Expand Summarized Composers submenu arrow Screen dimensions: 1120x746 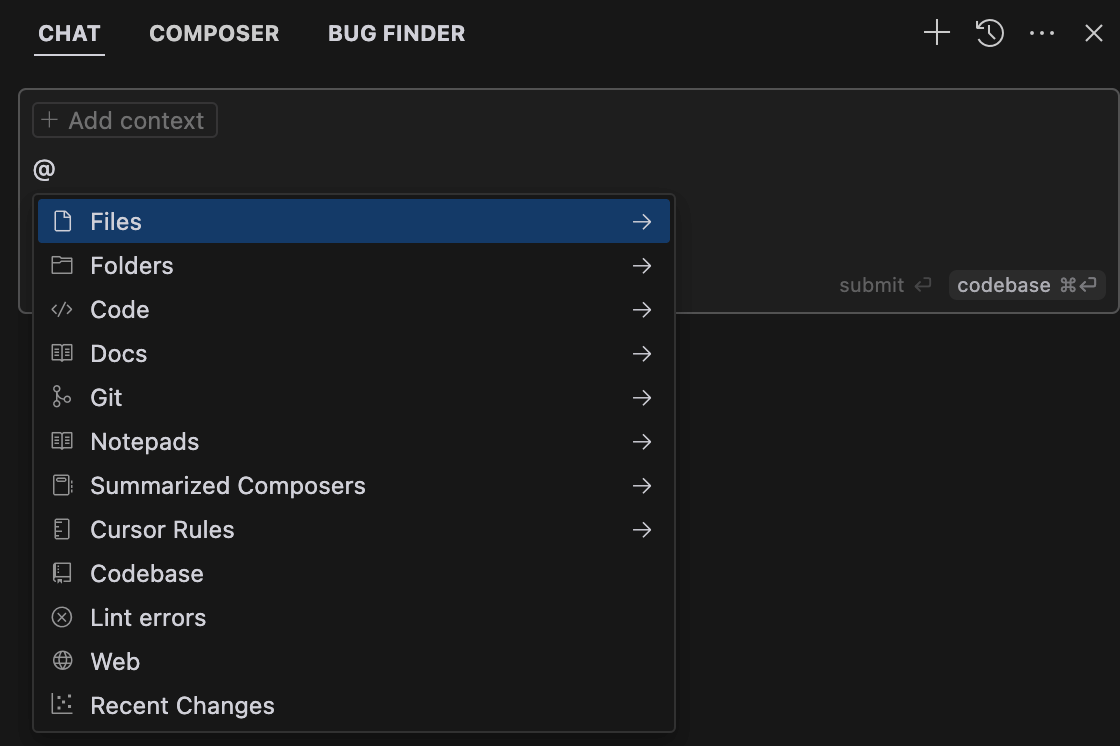[x=642, y=485]
